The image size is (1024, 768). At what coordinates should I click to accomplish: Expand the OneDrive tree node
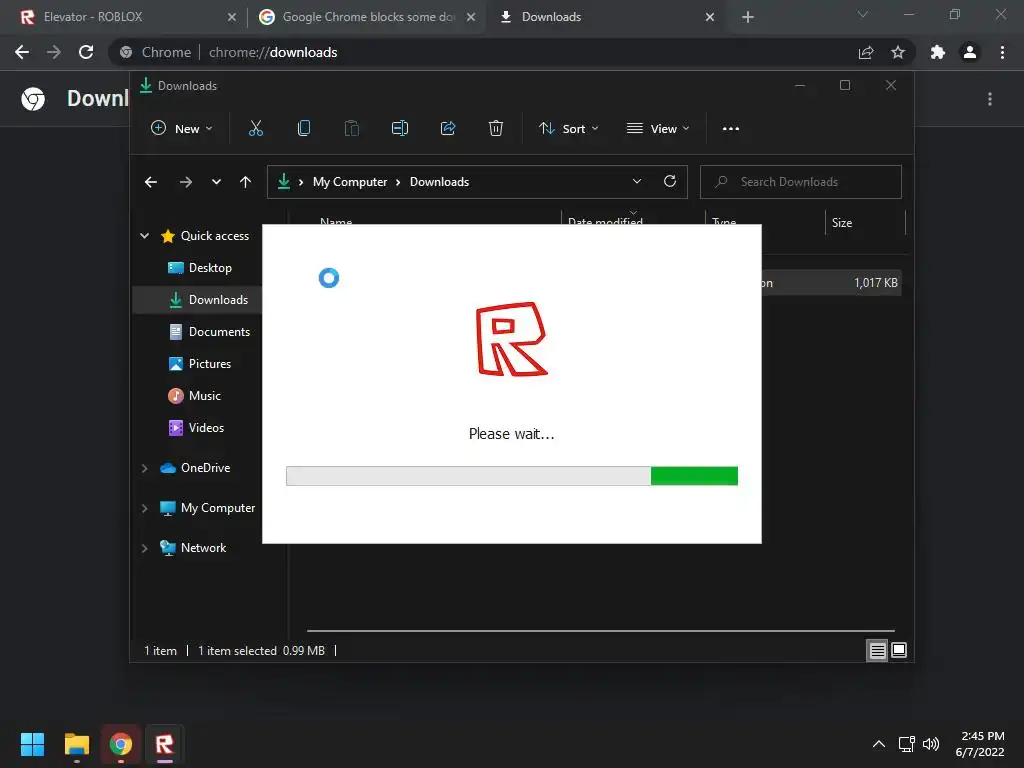[144, 468]
